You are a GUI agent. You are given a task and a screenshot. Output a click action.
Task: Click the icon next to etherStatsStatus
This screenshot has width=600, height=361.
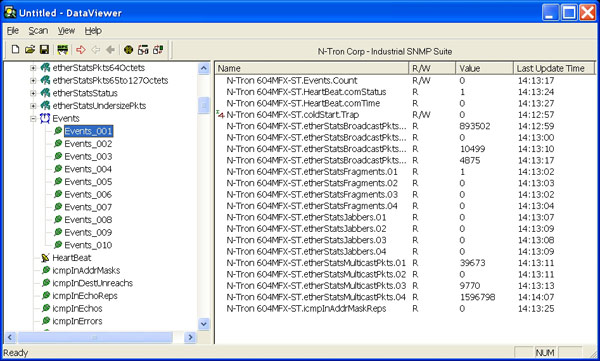46,93
